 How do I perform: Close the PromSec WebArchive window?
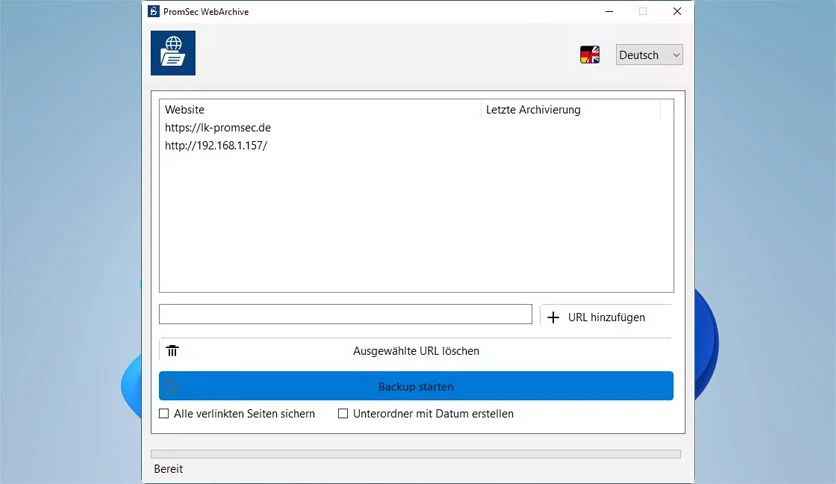click(x=677, y=11)
